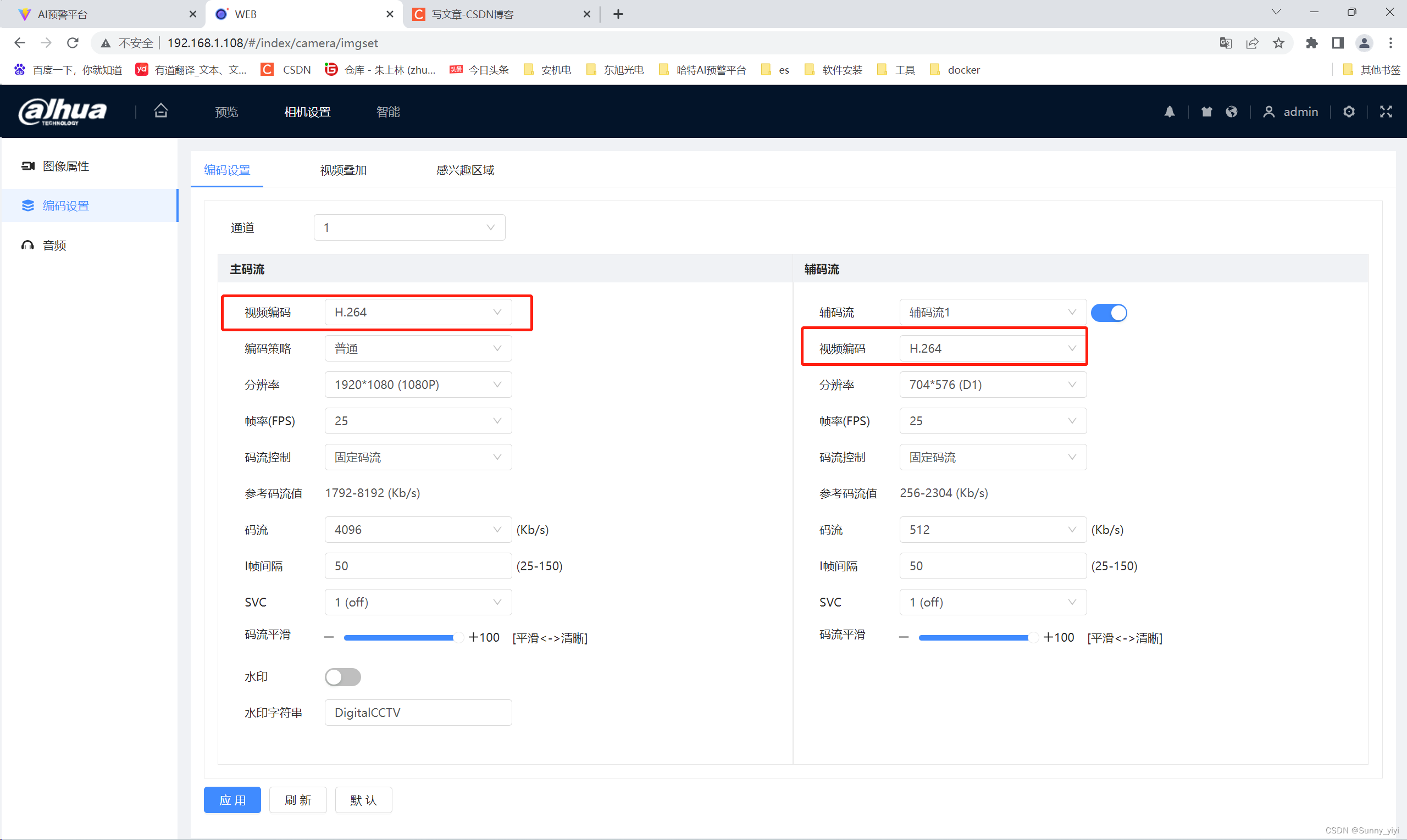
Task: Click the home icon in navigation bar
Action: [161, 111]
